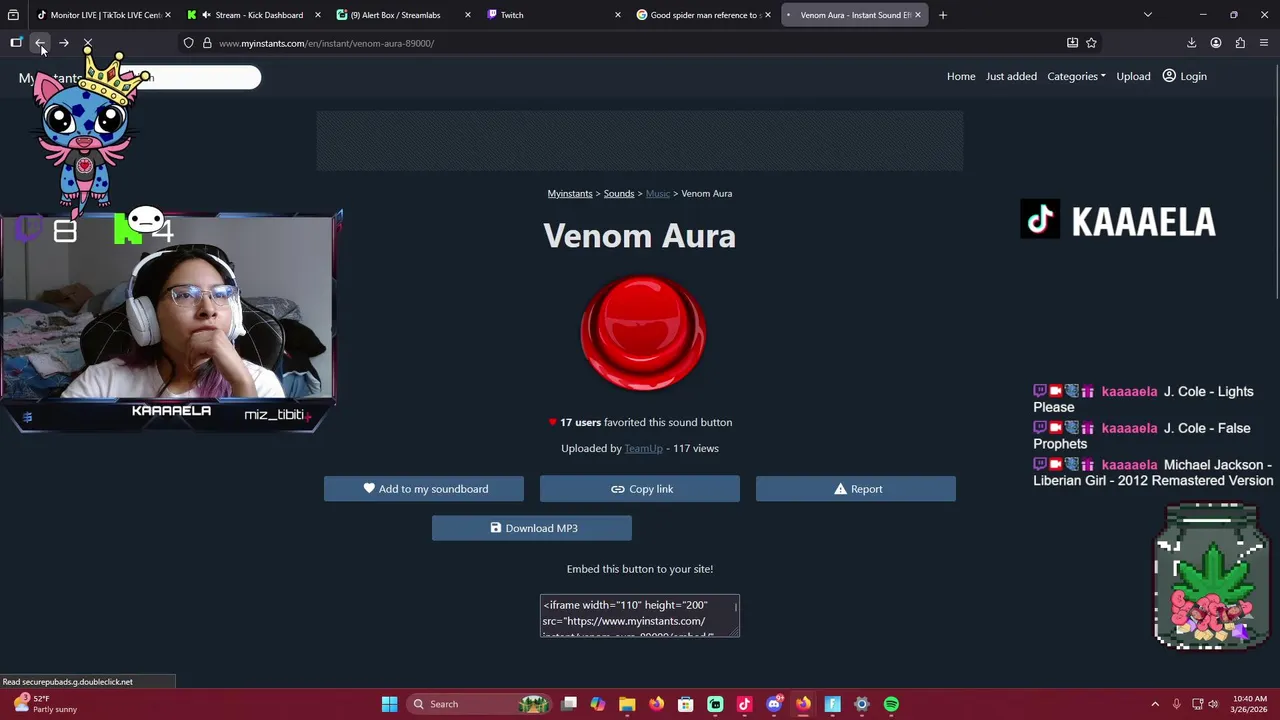Open the Myinstants breadcrumb link
The height and width of the screenshot is (720, 1280).
570,193
